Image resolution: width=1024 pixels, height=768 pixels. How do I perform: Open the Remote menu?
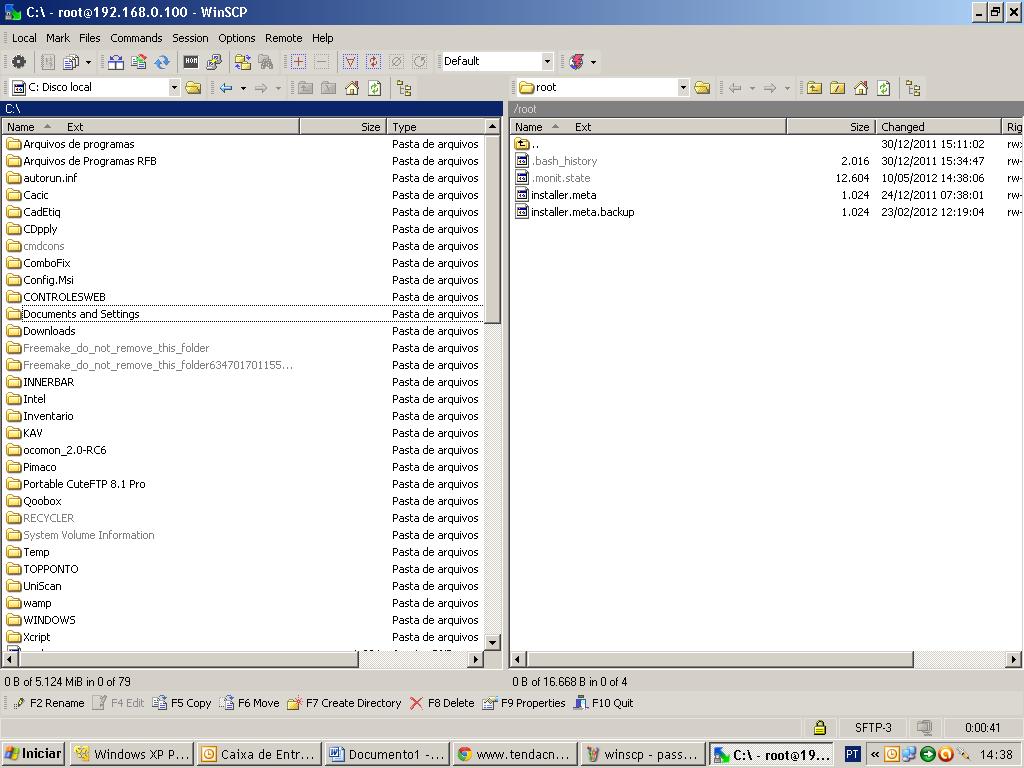point(283,38)
